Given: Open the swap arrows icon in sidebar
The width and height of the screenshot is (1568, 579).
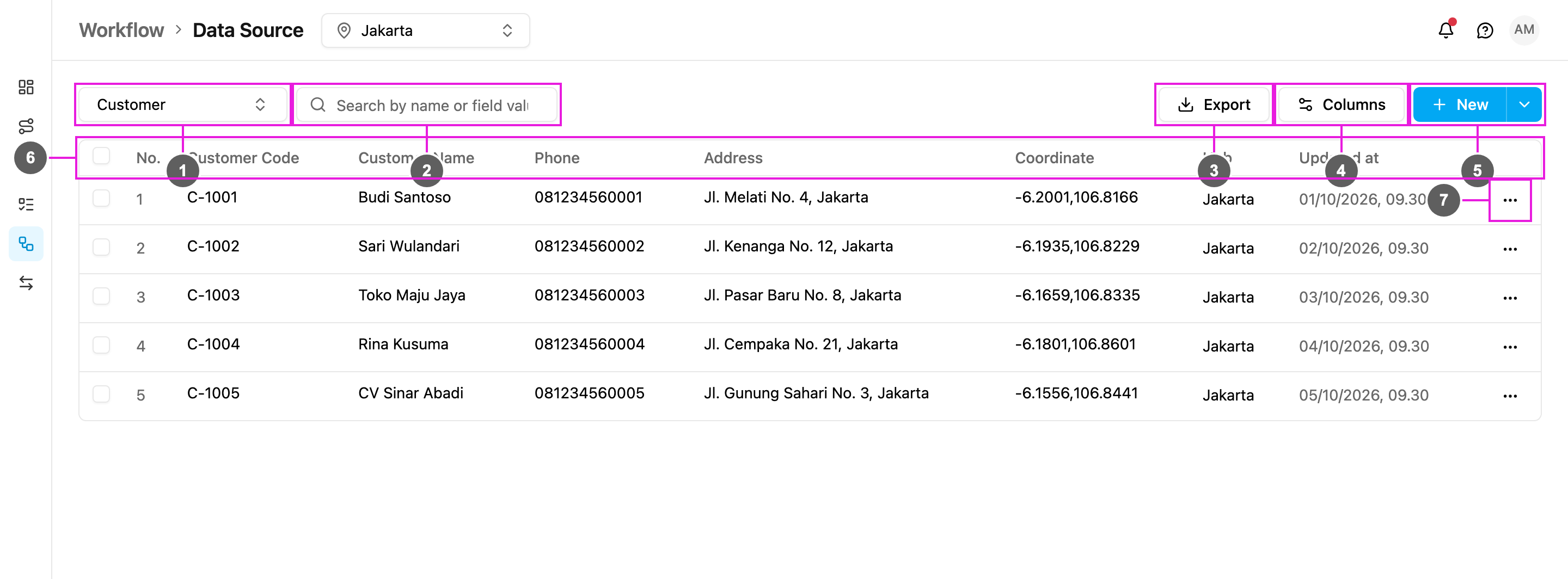Looking at the screenshot, I should coord(26,283).
